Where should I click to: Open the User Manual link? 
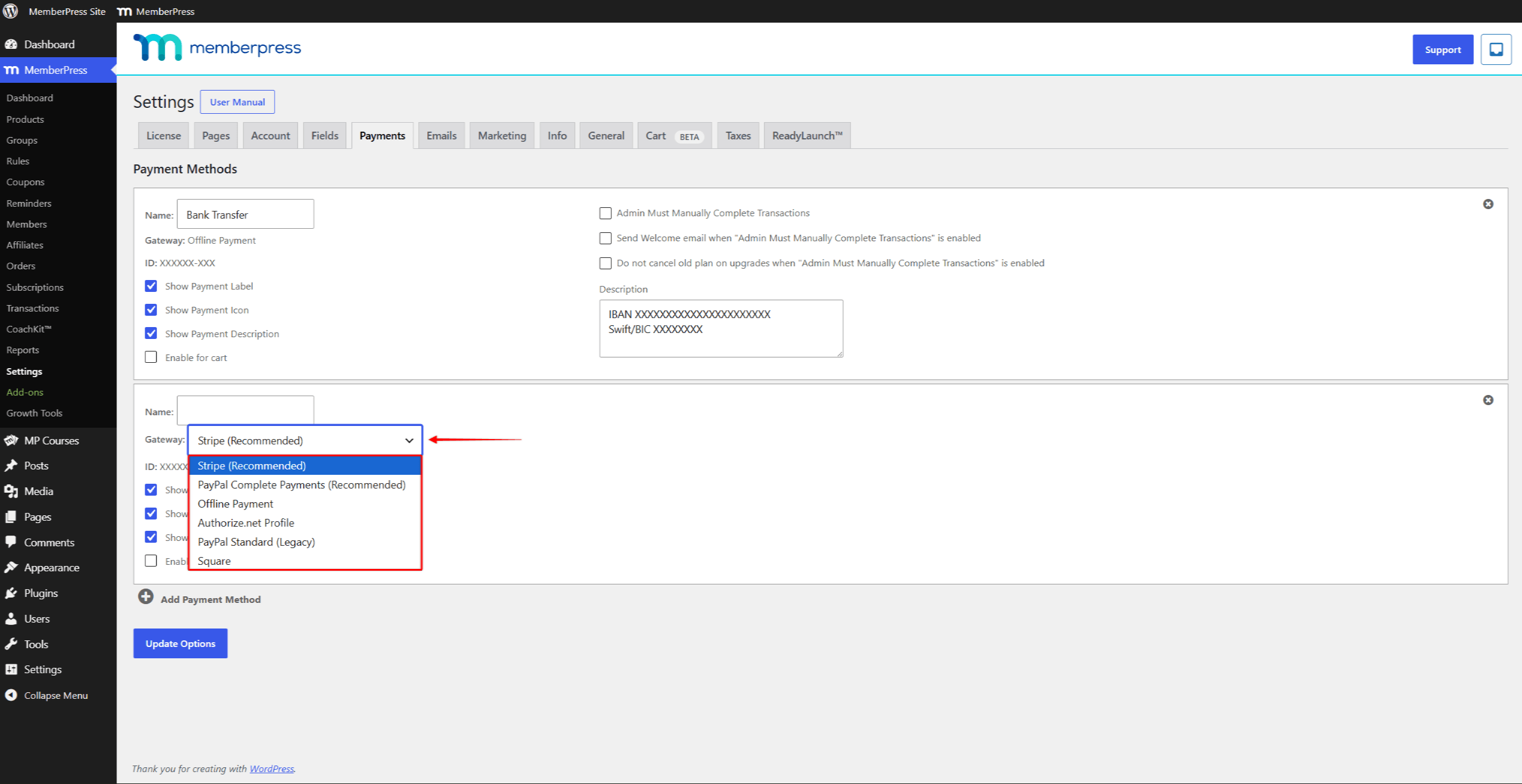(x=237, y=102)
